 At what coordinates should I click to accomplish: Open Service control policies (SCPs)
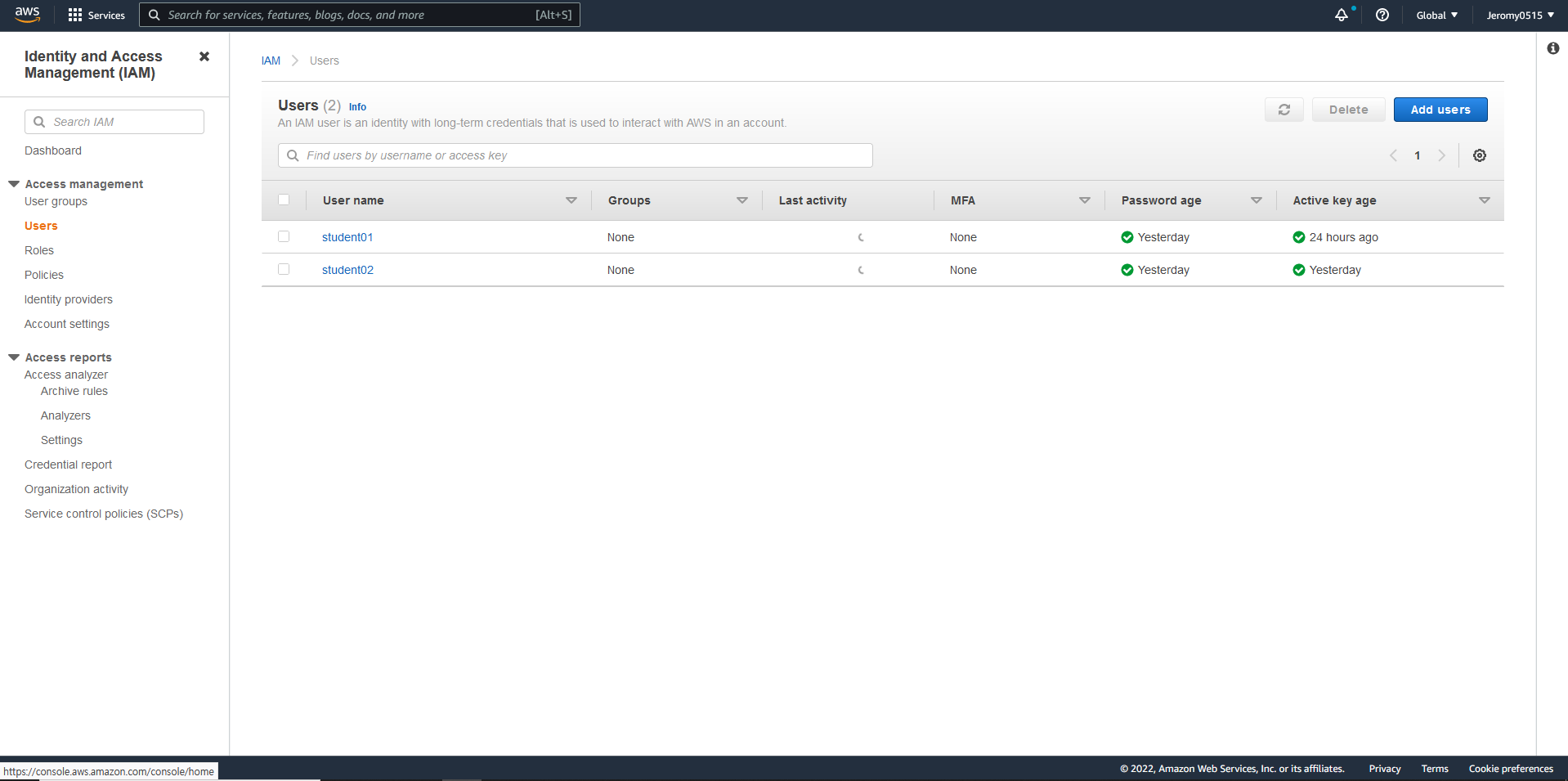pos(104,514)
